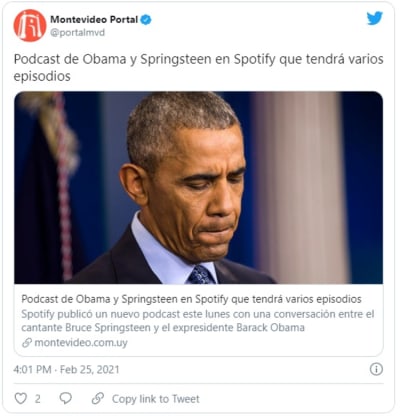Click the Twitter bird logo

[x=375, y=18]
